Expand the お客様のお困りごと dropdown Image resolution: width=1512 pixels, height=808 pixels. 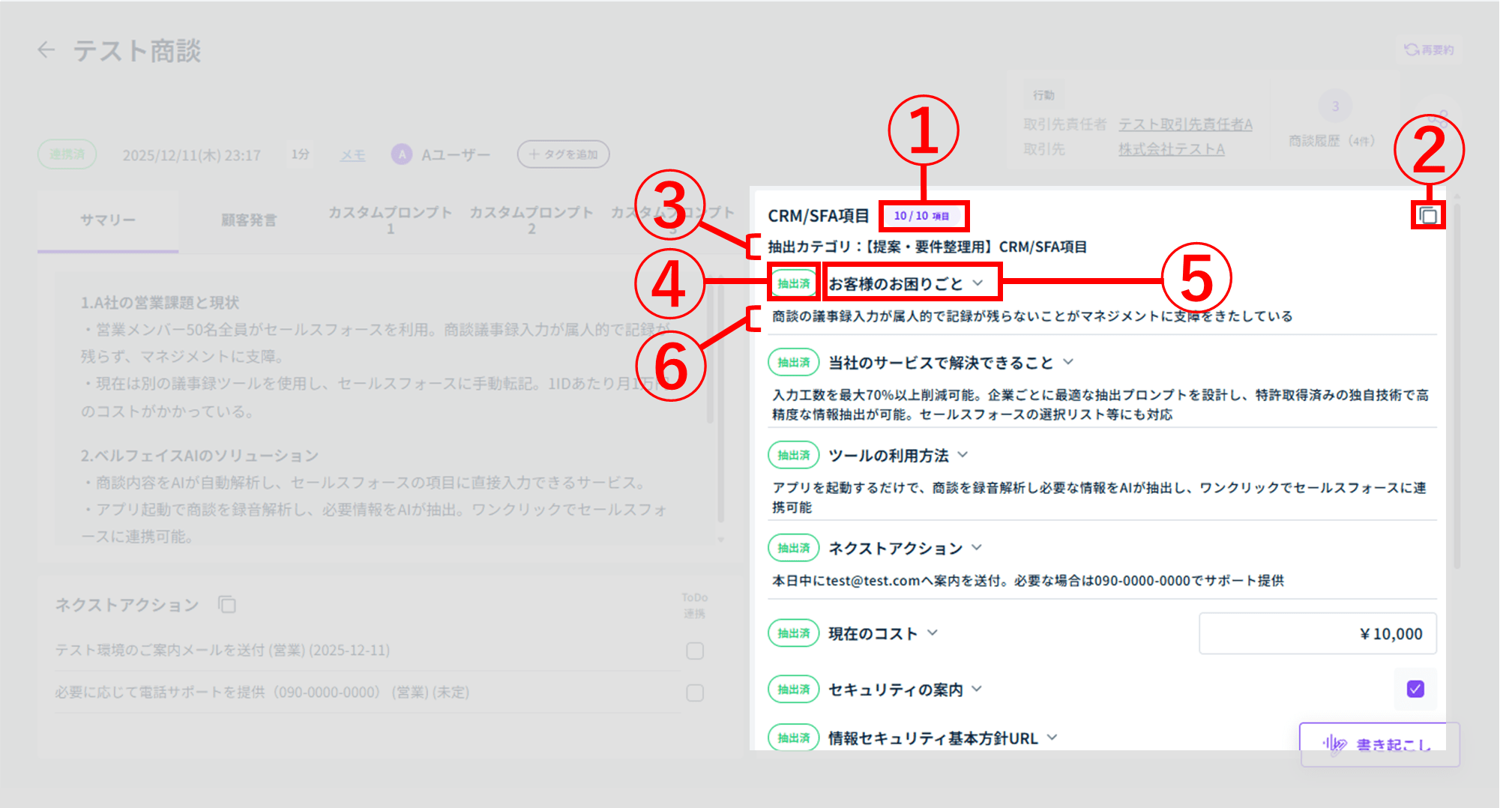pyautogui.click(x=978, y=283)
